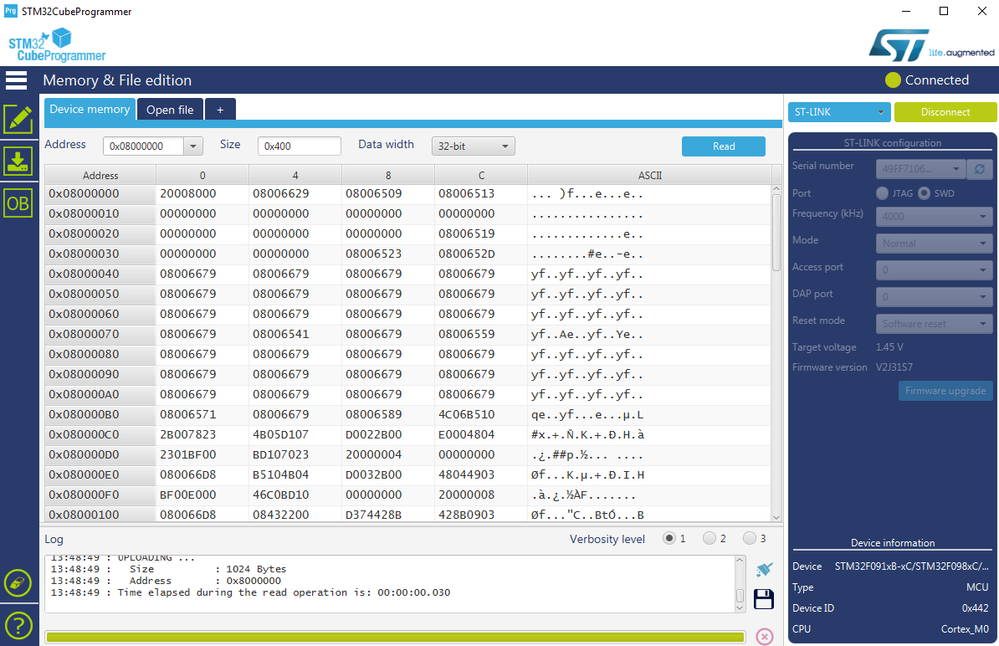
Task: Choose the JTAG port option
Action: click(x=882, y=193)
